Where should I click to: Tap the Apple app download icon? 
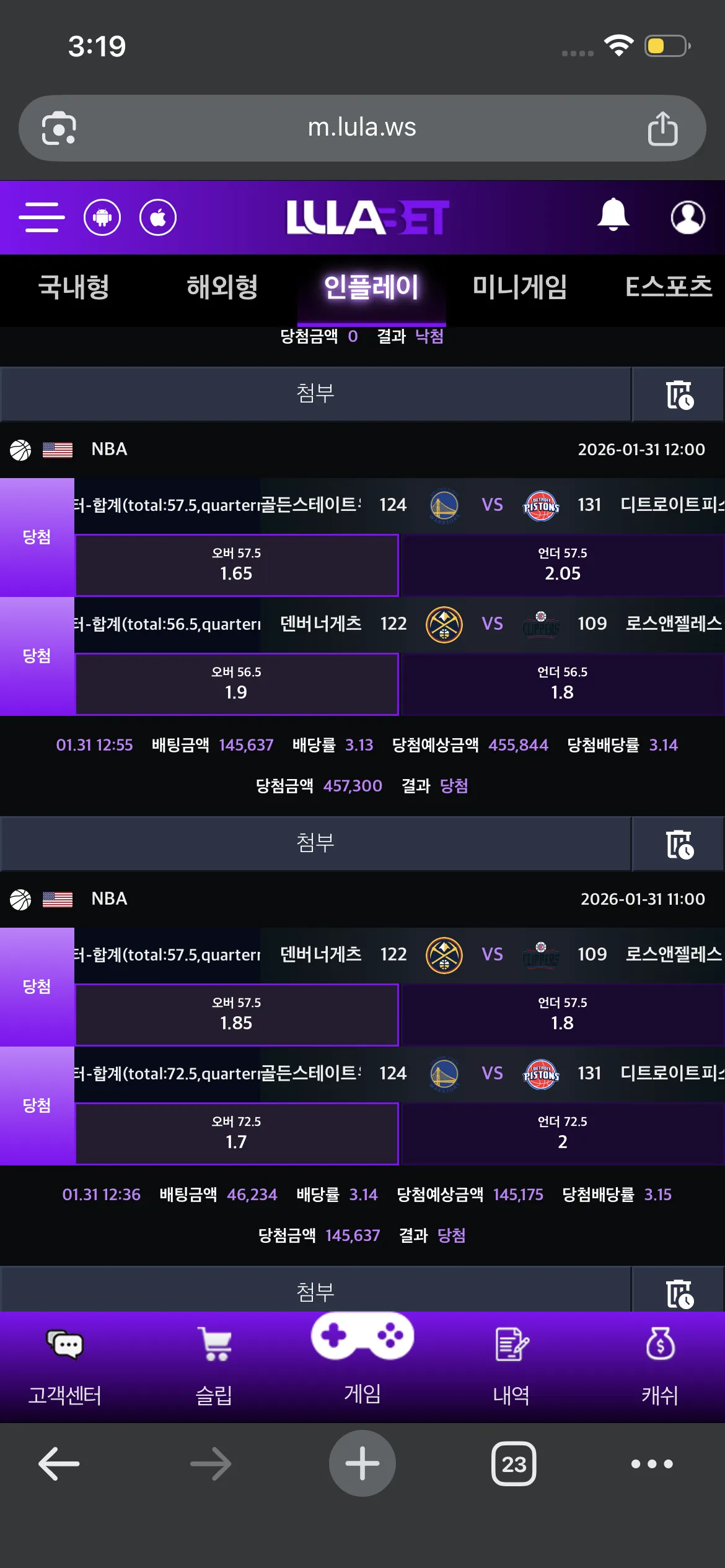[x=158, y=217]
